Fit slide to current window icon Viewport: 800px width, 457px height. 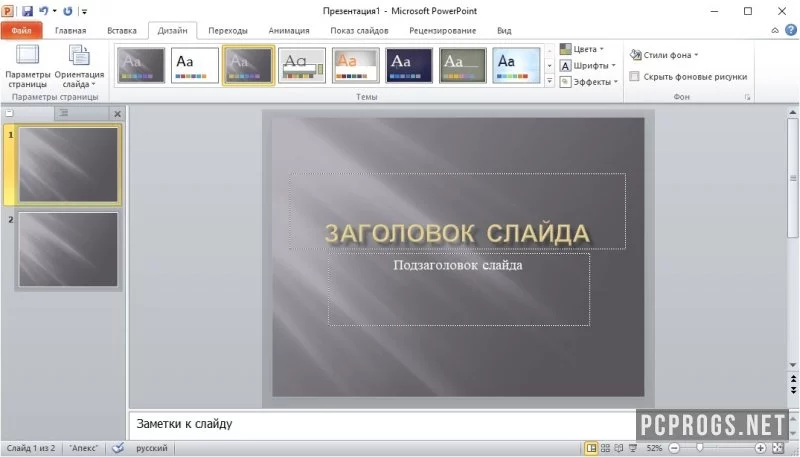[778, 448]
